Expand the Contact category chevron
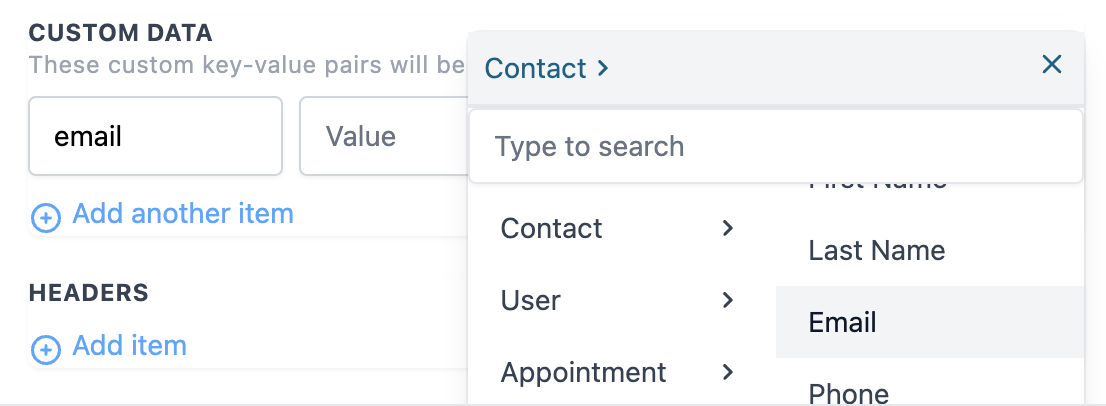This screenshot has width=1106, height=406. point(728,228)
